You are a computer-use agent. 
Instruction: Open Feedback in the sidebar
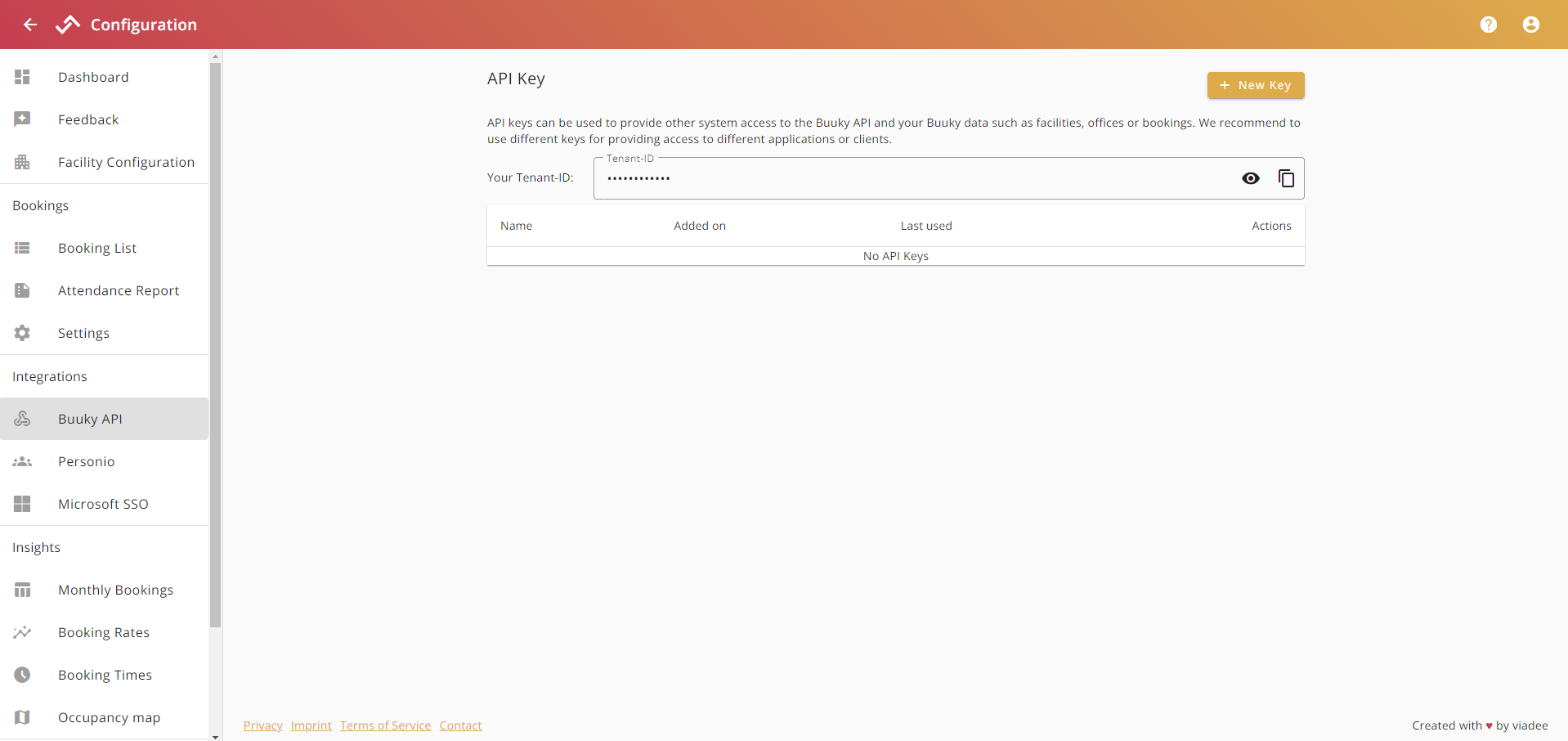click(105, 119)
